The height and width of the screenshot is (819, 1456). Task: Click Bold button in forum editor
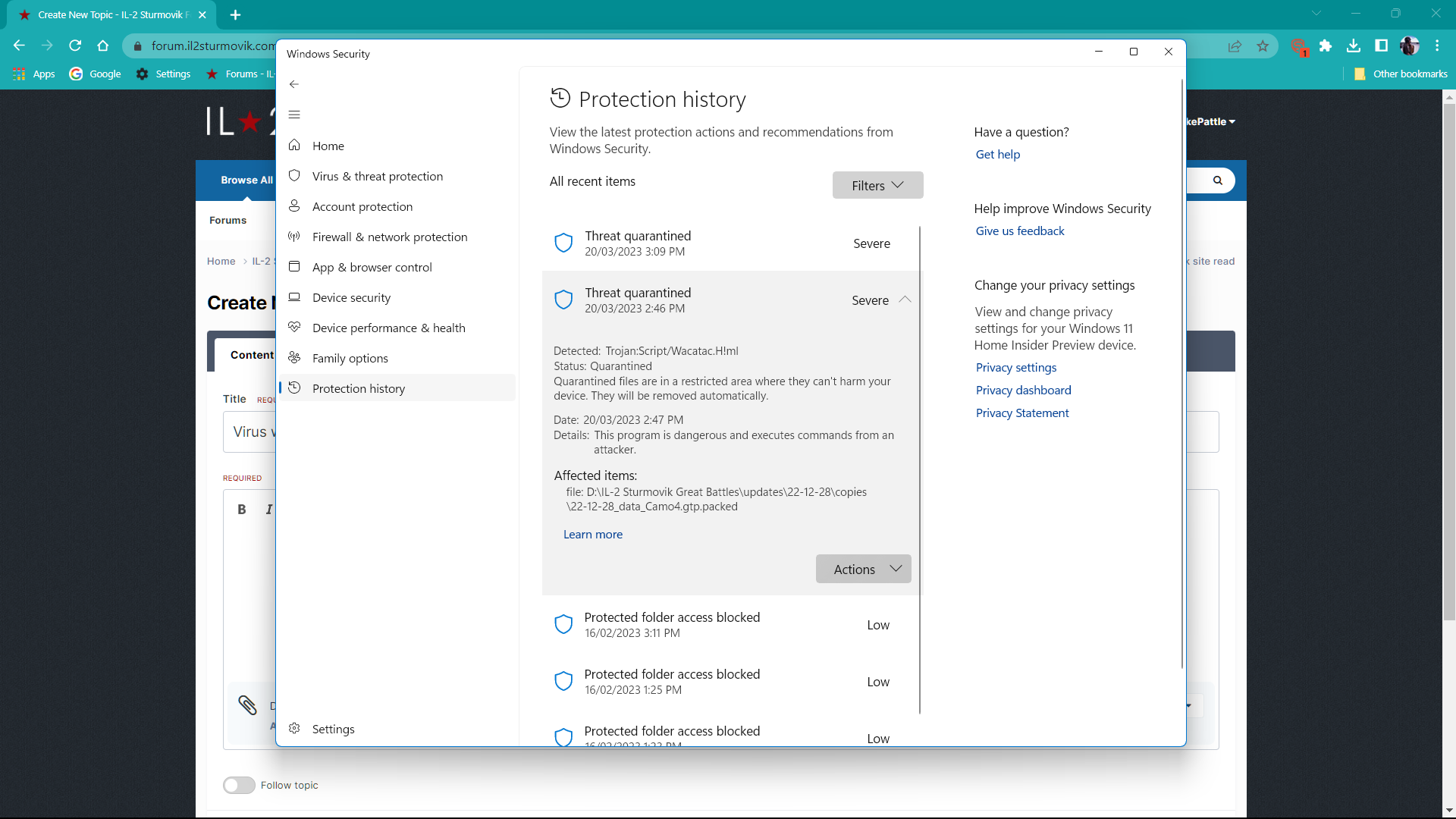242,509
